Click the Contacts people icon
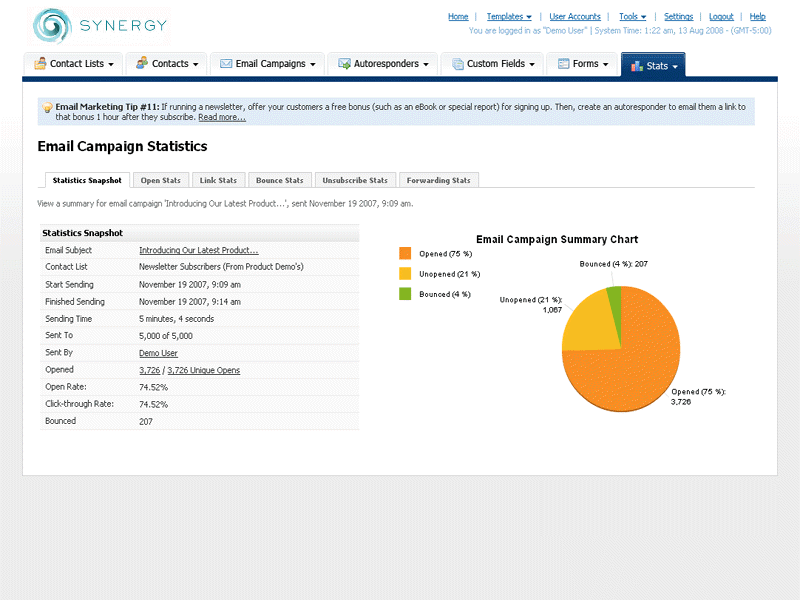The image size is (800, 600). tap(141, 64)
